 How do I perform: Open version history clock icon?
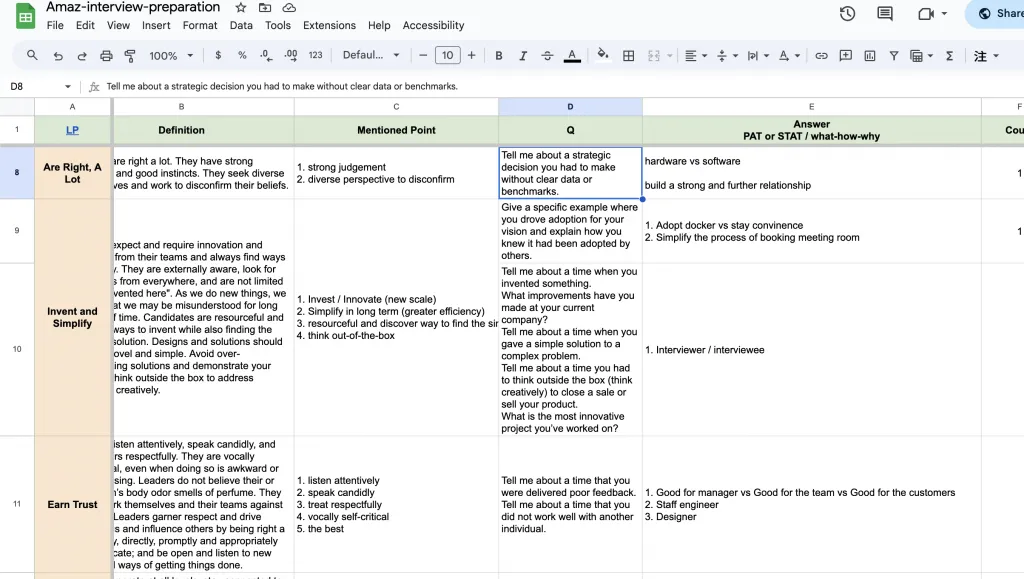[x=847, y=14]
